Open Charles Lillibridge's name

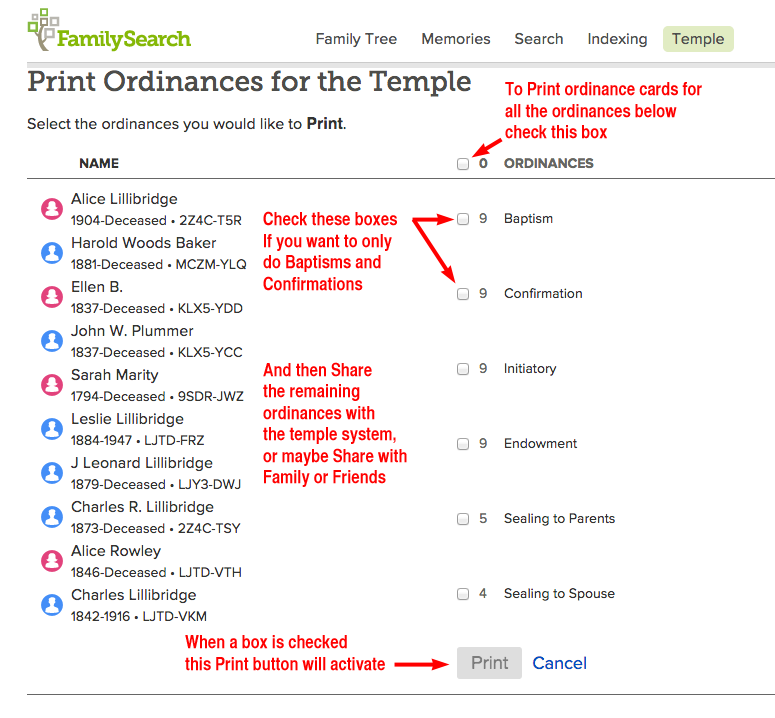(x=133, y=595)
